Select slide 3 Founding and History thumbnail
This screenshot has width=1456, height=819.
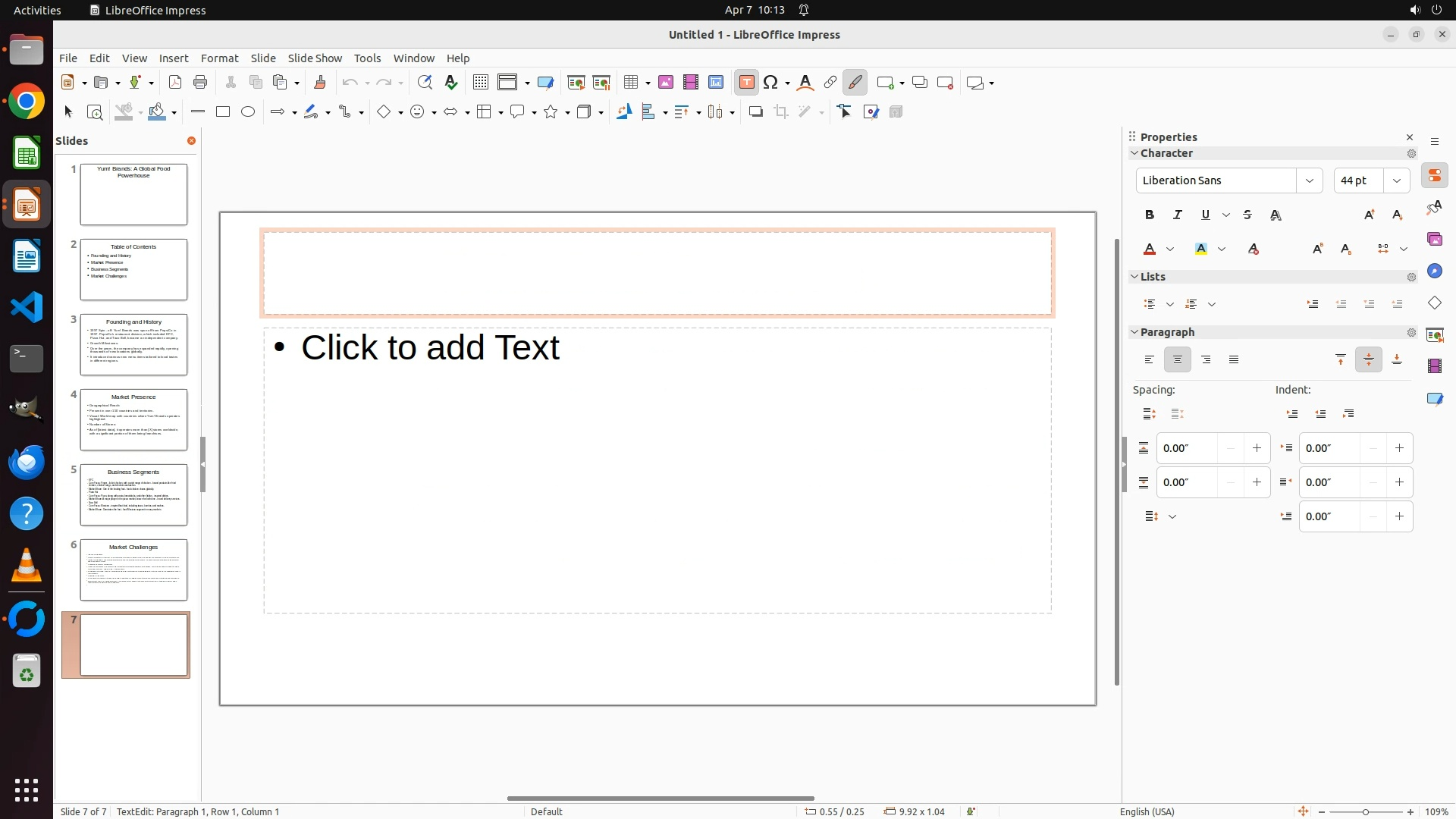point(133,345)
